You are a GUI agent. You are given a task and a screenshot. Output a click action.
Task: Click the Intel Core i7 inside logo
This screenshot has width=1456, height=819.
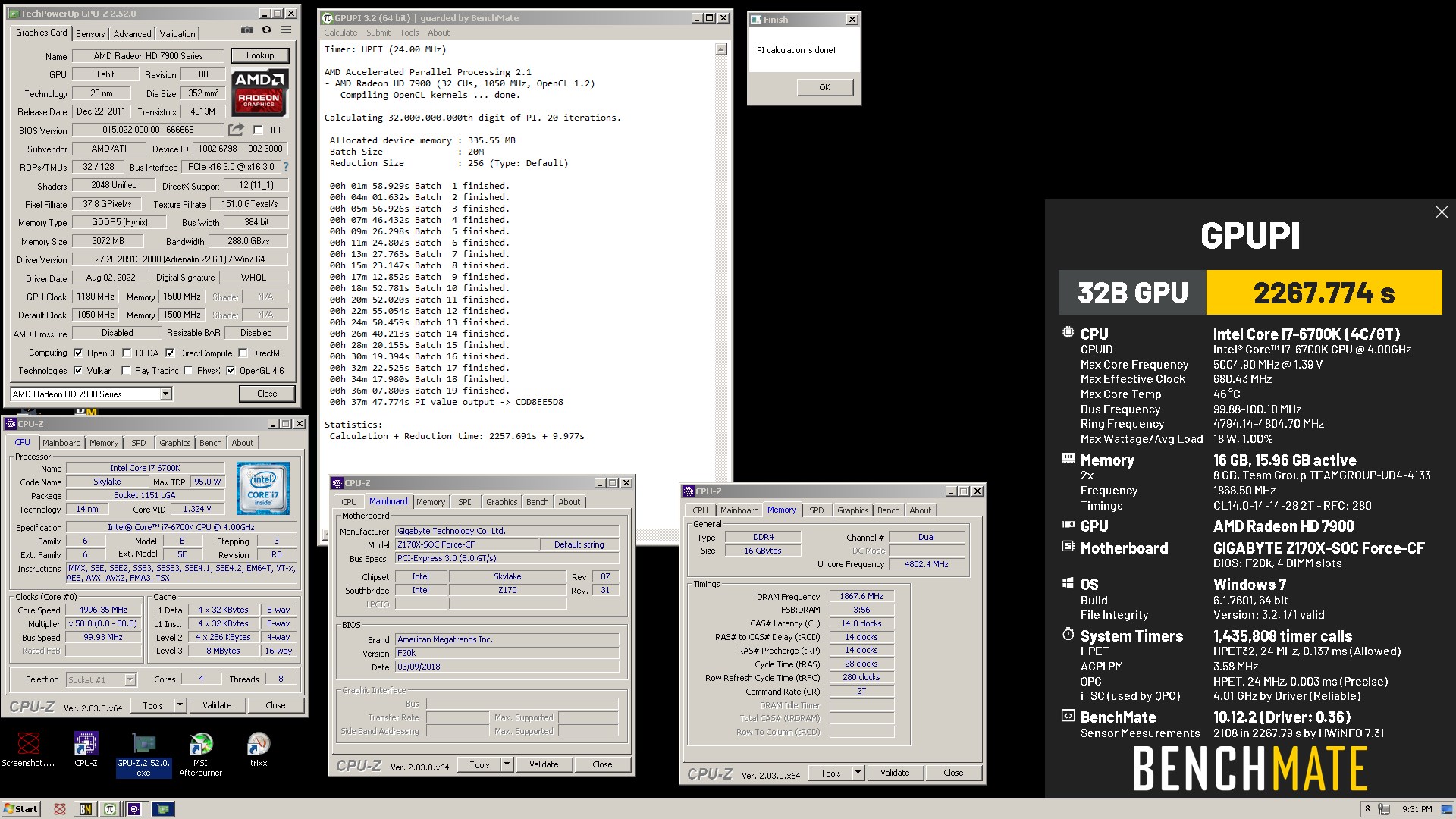(x=262, y=489)
